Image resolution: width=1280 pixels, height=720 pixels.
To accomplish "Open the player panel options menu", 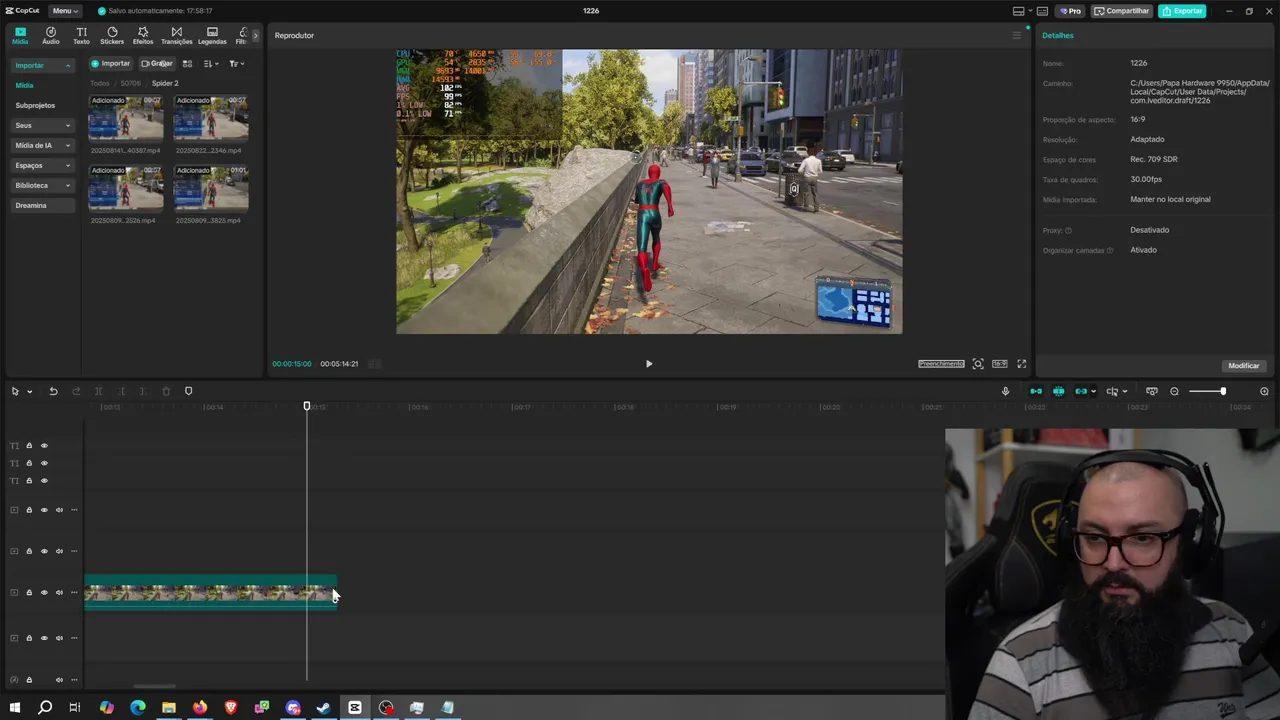I will pyautogui.click(x=1017, y=35).
